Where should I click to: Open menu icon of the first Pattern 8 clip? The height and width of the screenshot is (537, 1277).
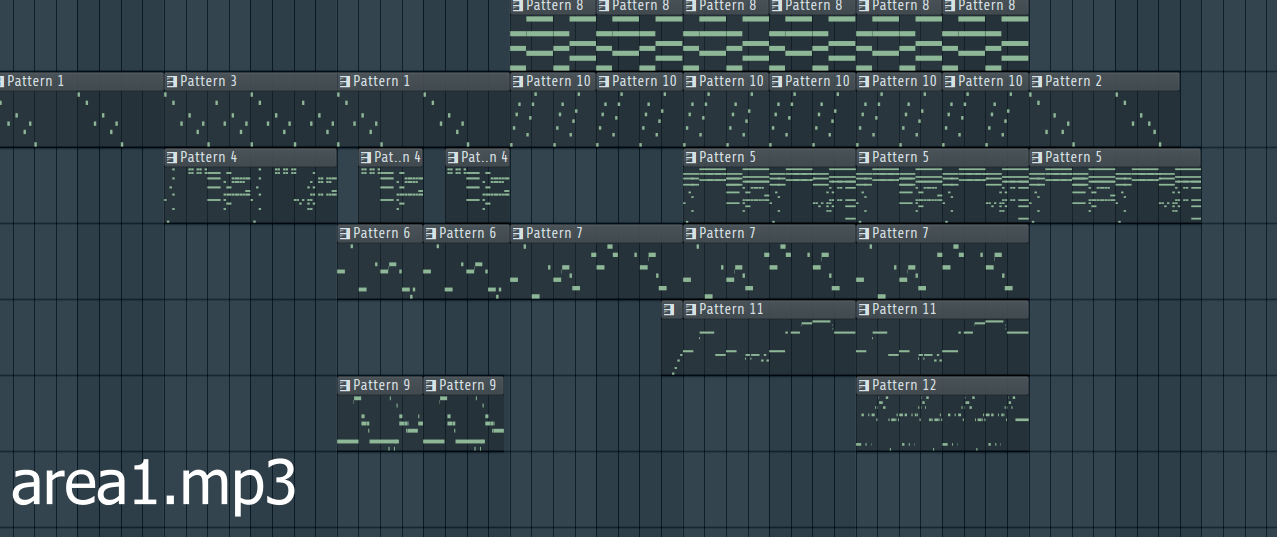click(518, 5)
